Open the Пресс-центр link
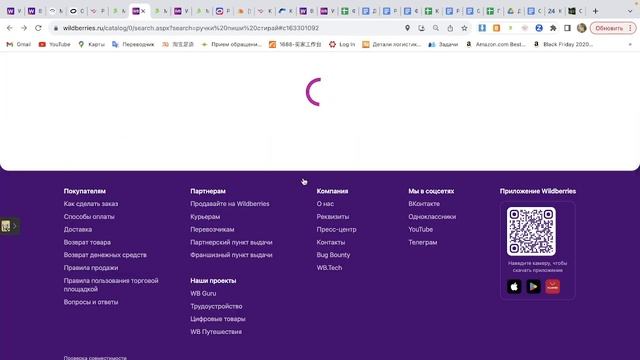 [x=336, y=229]
